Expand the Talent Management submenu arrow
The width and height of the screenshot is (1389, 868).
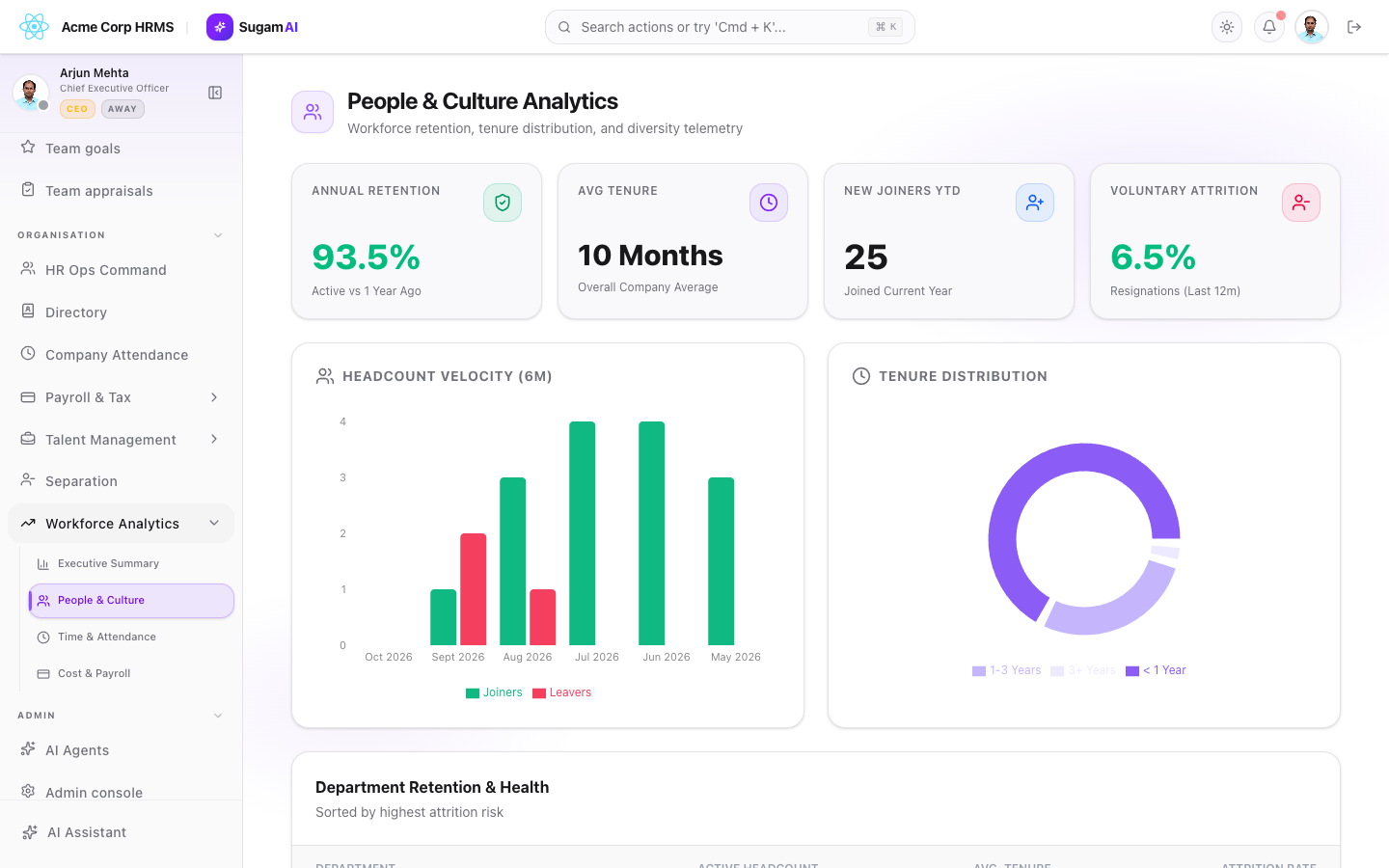point(214,440)
